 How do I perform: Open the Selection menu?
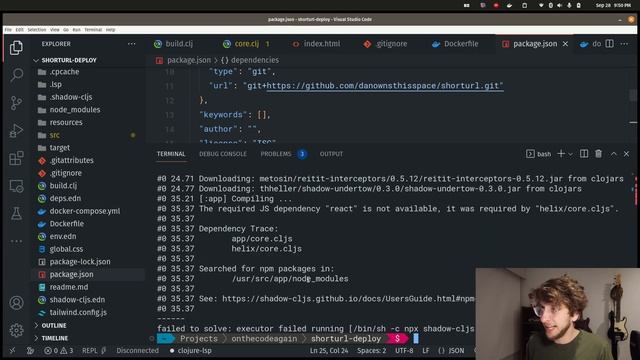pos(37,30)
